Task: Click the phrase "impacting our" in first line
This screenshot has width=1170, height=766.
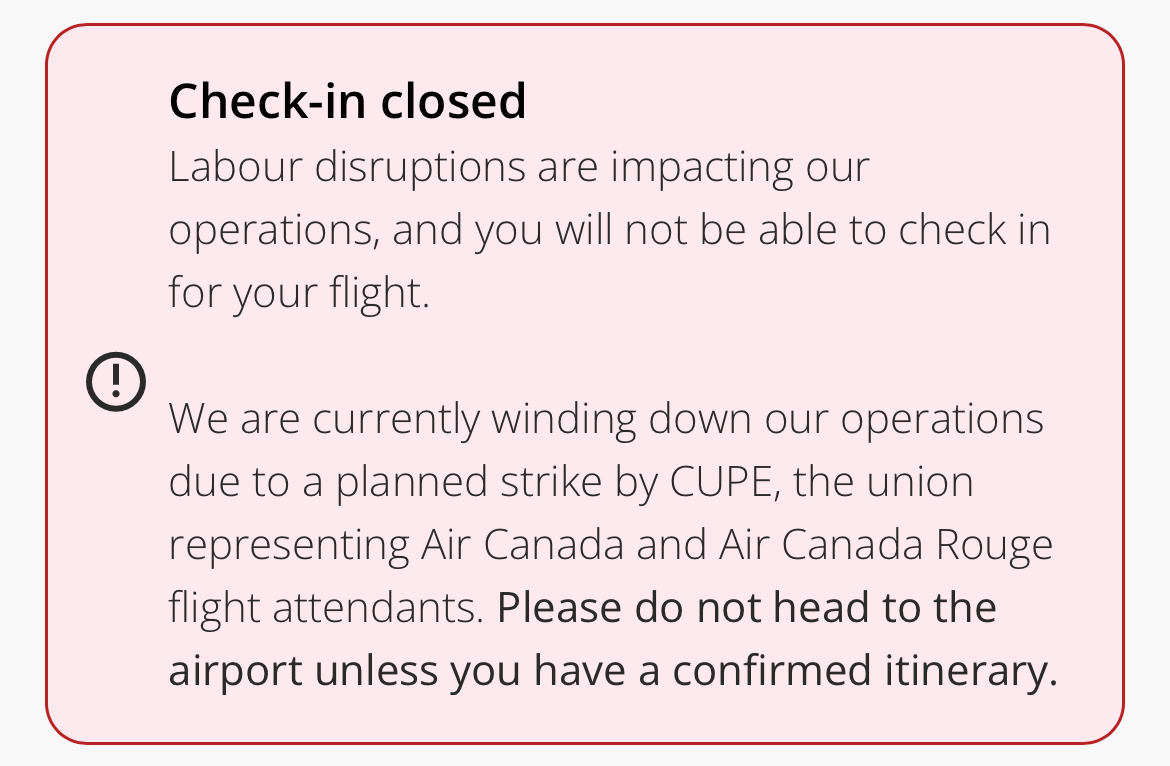Action: [740, 167]
